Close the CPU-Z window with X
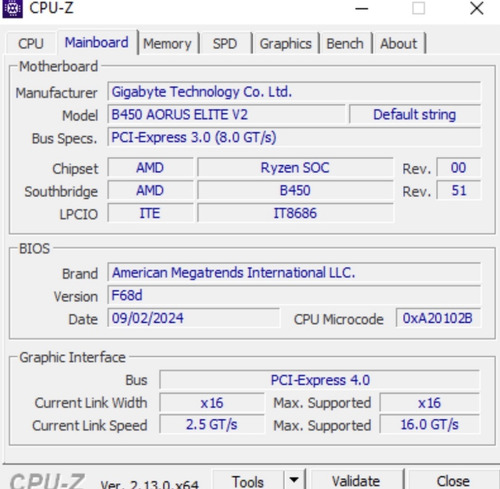This screenshot has height=489, width=500. tap(477, 8)
